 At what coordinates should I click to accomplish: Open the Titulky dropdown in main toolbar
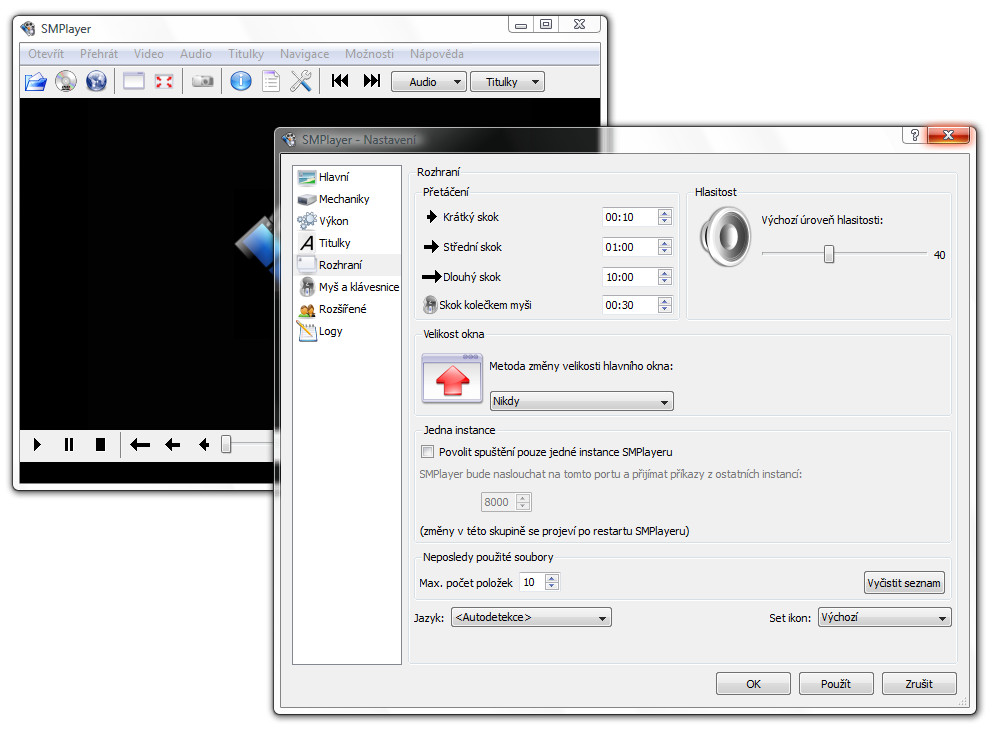(x=507, y=82)
